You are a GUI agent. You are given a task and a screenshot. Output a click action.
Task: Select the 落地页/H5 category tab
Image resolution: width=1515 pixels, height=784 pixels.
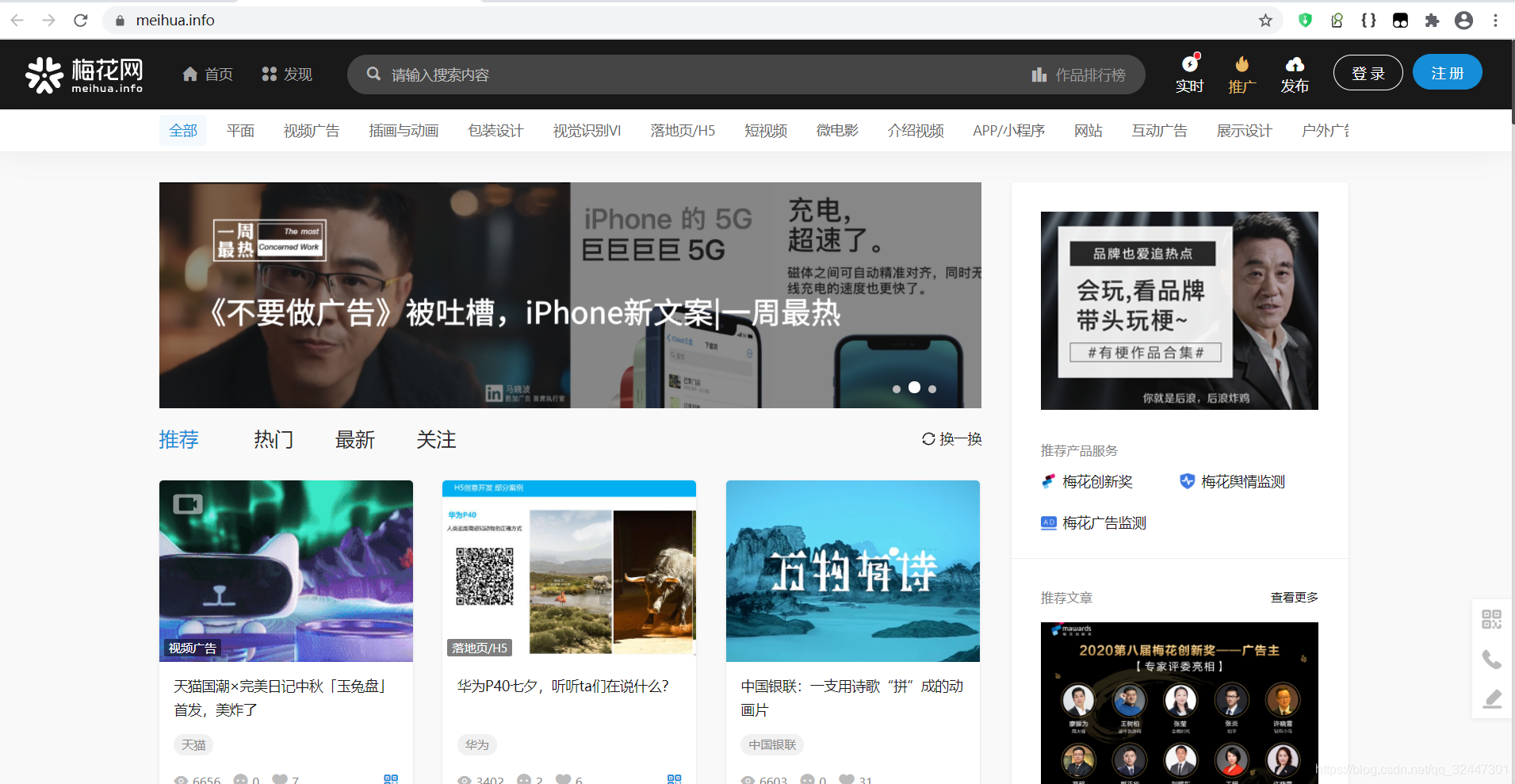coord(683,131)
